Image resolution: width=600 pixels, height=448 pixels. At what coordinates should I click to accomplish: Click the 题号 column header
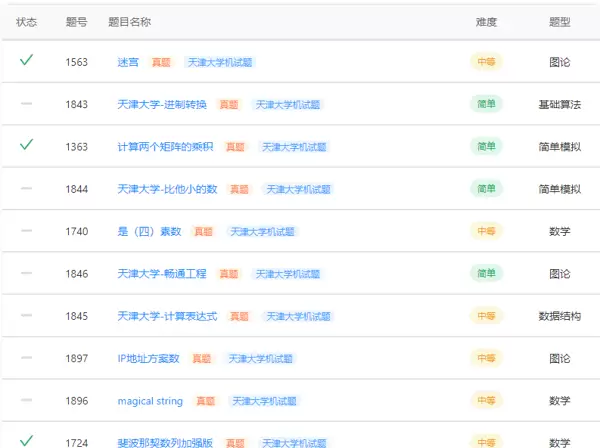pos(76,22)
